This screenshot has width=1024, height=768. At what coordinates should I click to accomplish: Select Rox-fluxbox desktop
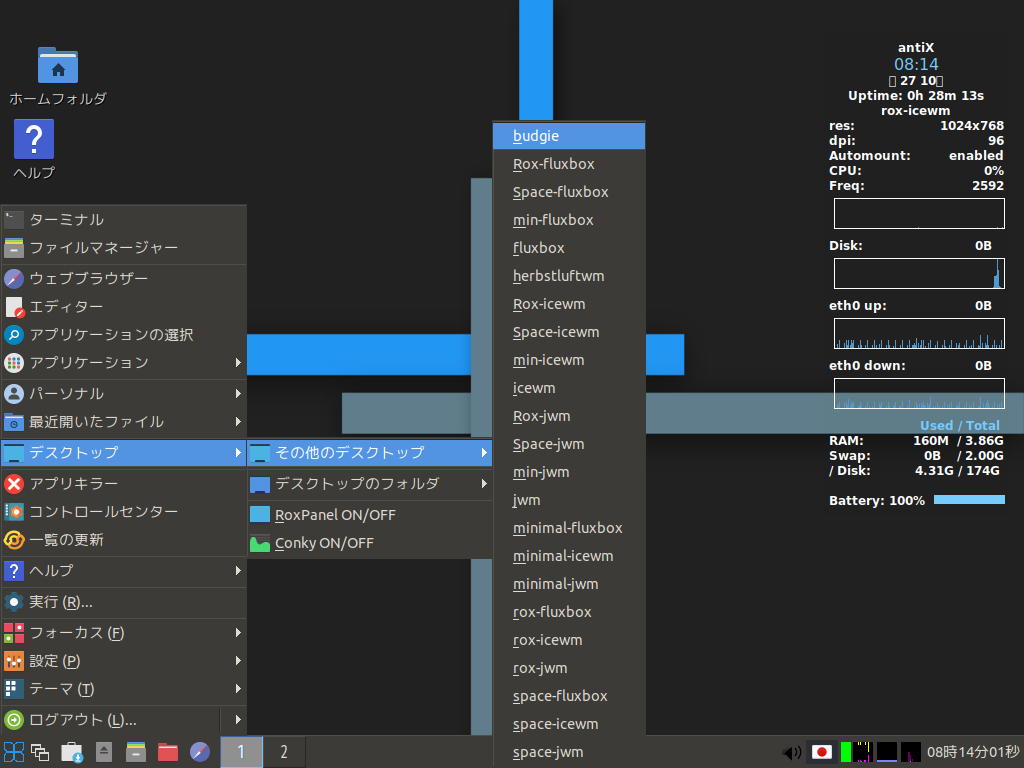click(x=569, y=164)
